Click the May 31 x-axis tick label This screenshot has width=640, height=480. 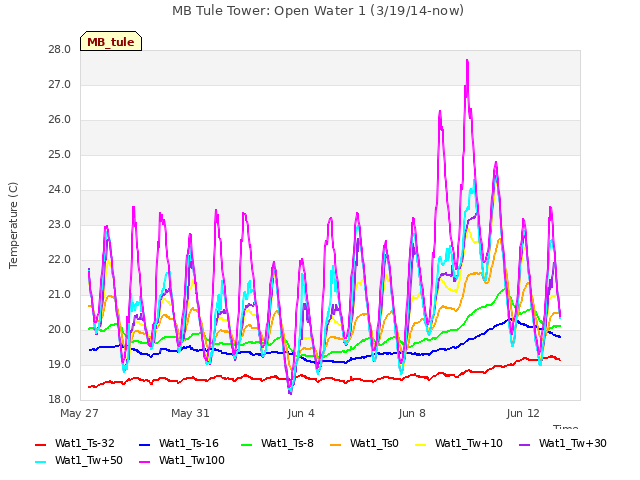(x=190, y=413)
